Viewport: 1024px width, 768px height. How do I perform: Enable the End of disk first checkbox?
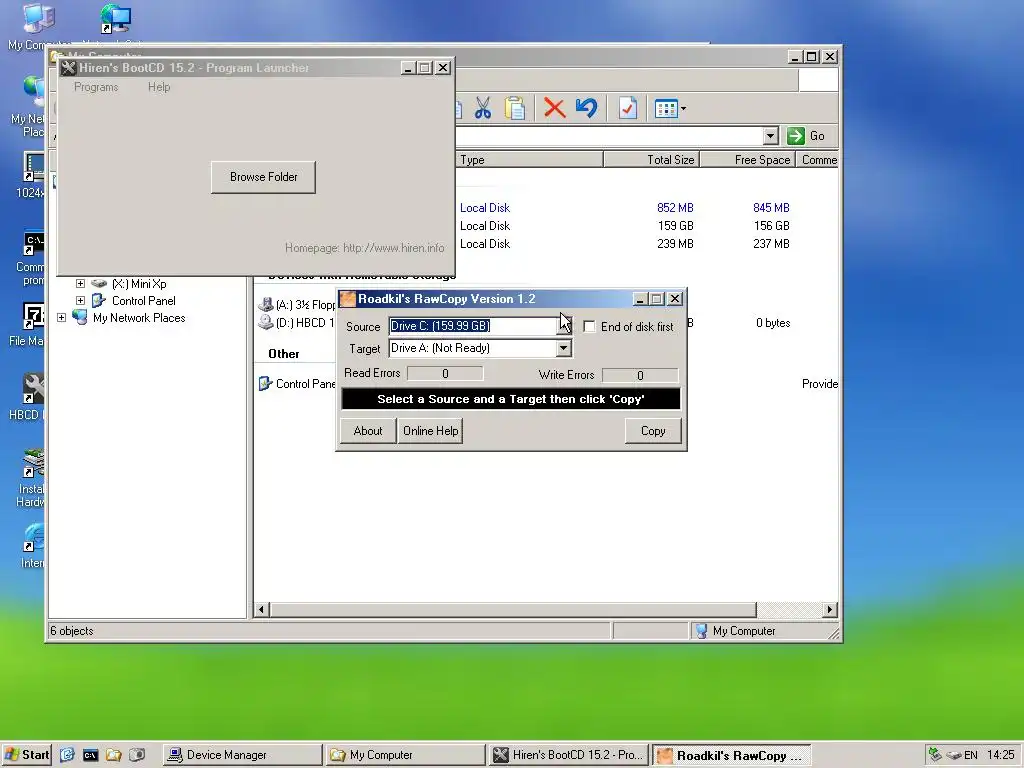[589, 327]
